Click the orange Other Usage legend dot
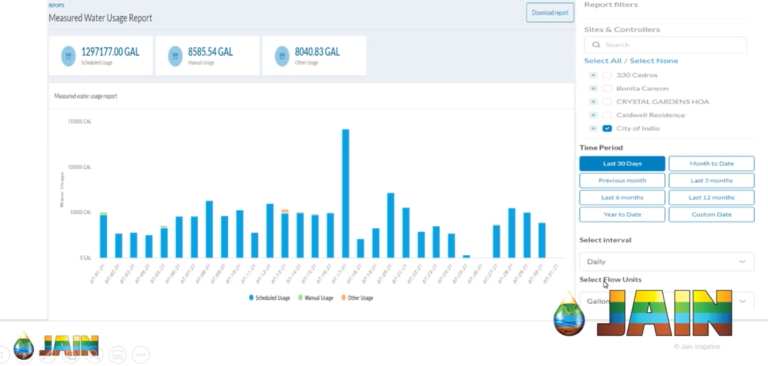768x366 pixels. pyautogui.click(x=343, y=298)
